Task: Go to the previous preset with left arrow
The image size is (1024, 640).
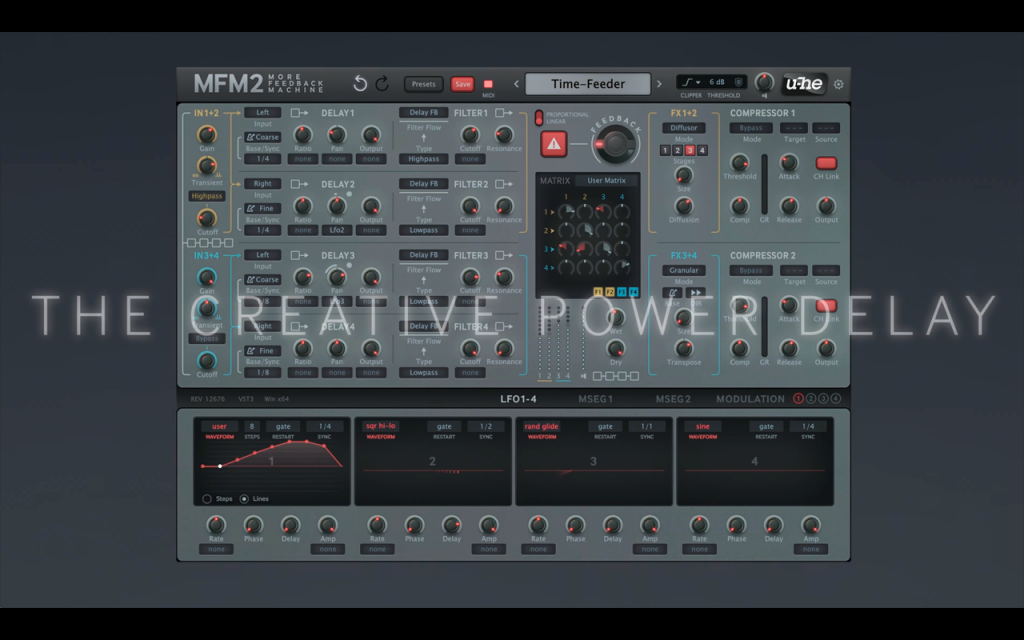Action: point(516,84)
